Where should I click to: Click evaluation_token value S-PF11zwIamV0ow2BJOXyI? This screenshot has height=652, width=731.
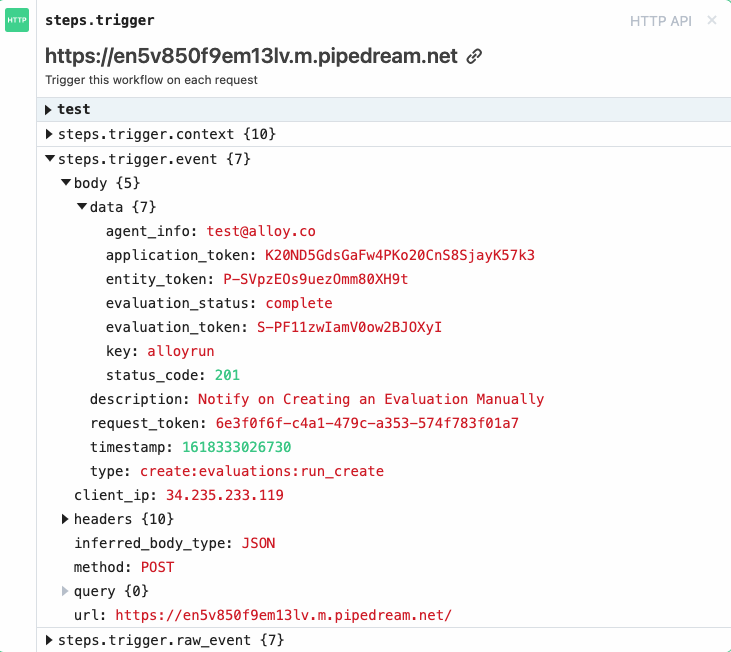(349, 327)
